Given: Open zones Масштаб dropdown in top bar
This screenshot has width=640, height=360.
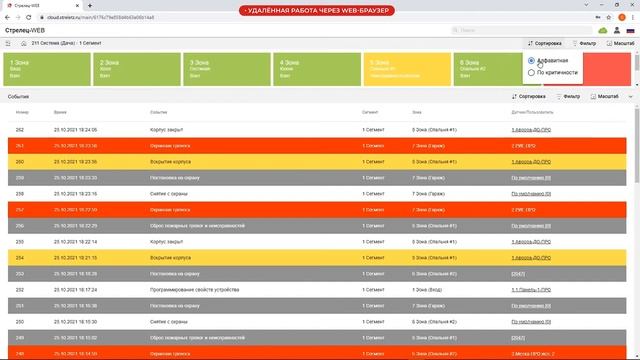Looking at the screenshot, I should 620,43.
